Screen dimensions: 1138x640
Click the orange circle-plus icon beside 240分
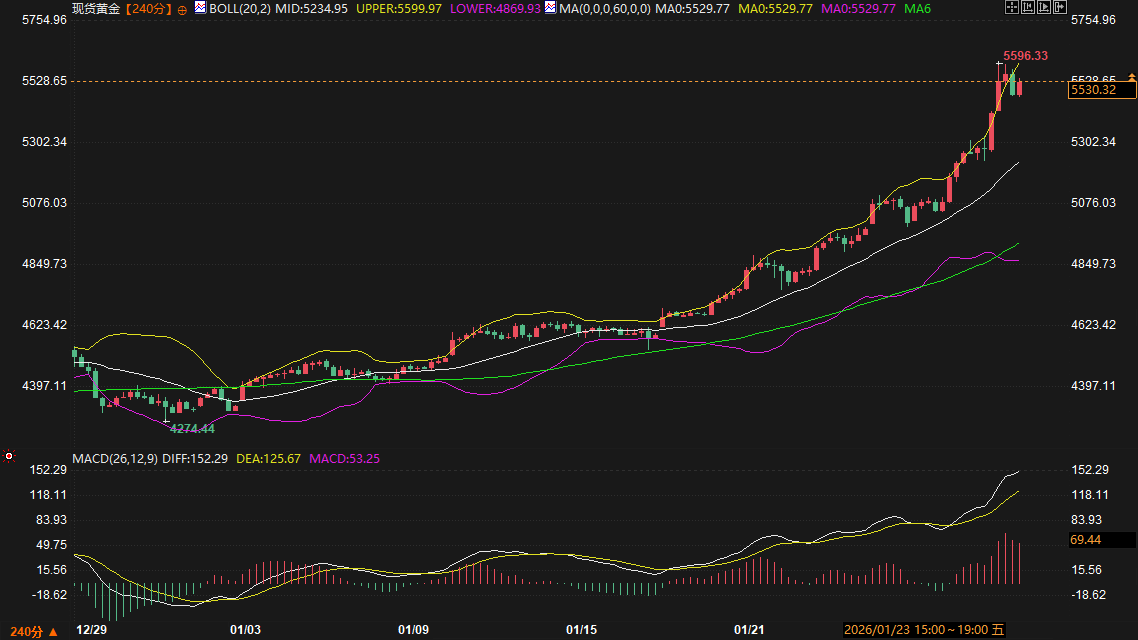(182, 9)
